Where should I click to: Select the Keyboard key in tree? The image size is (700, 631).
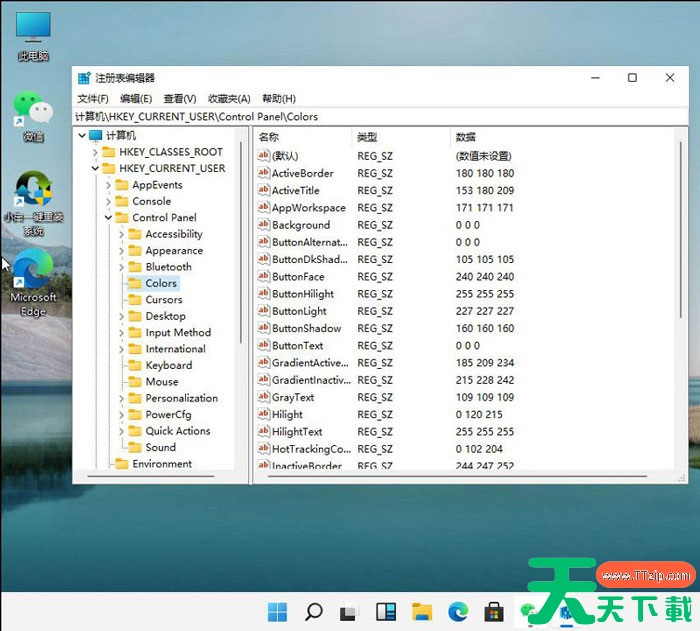[169, 365]
